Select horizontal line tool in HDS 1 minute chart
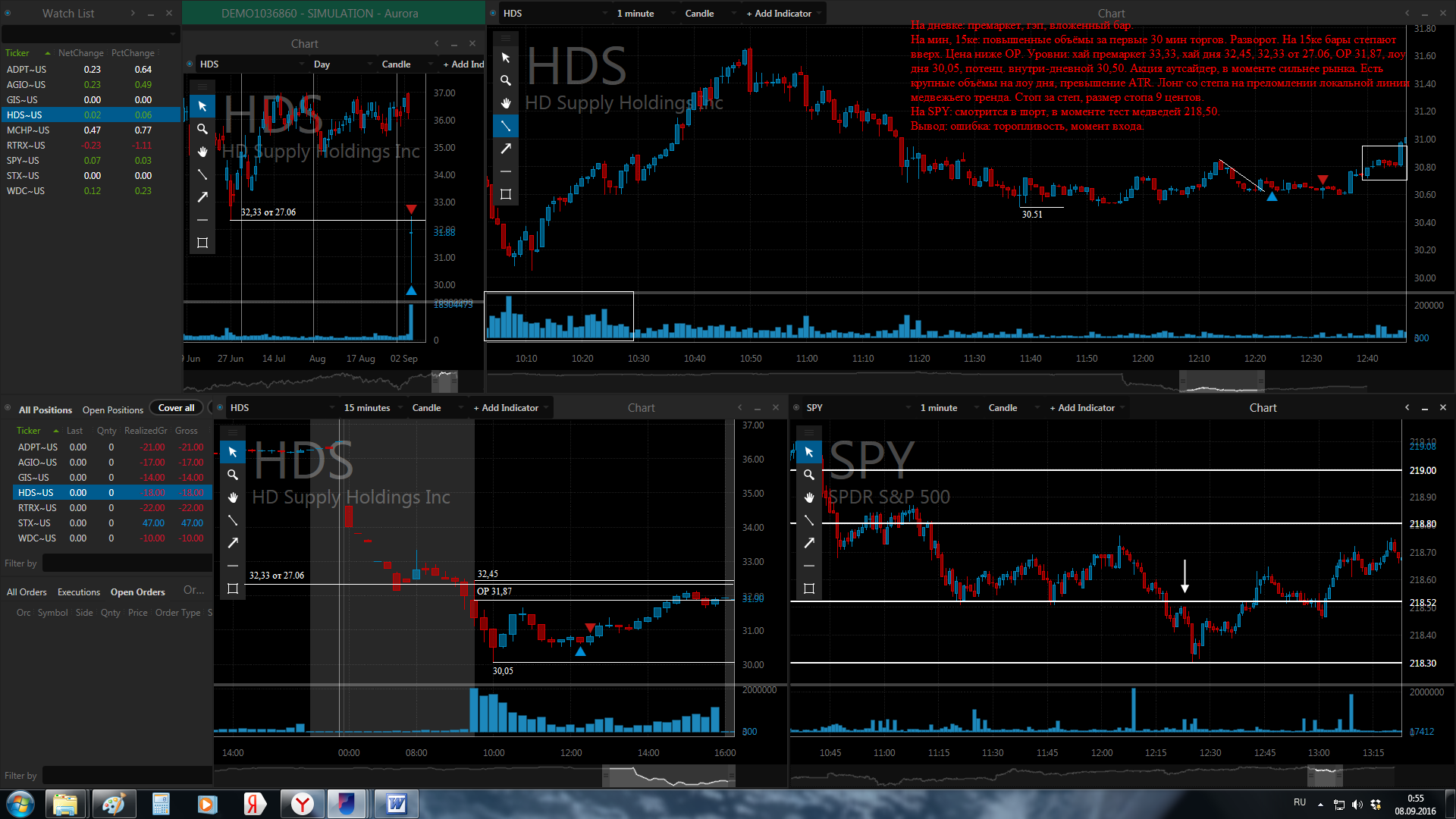 click(506, 171)
